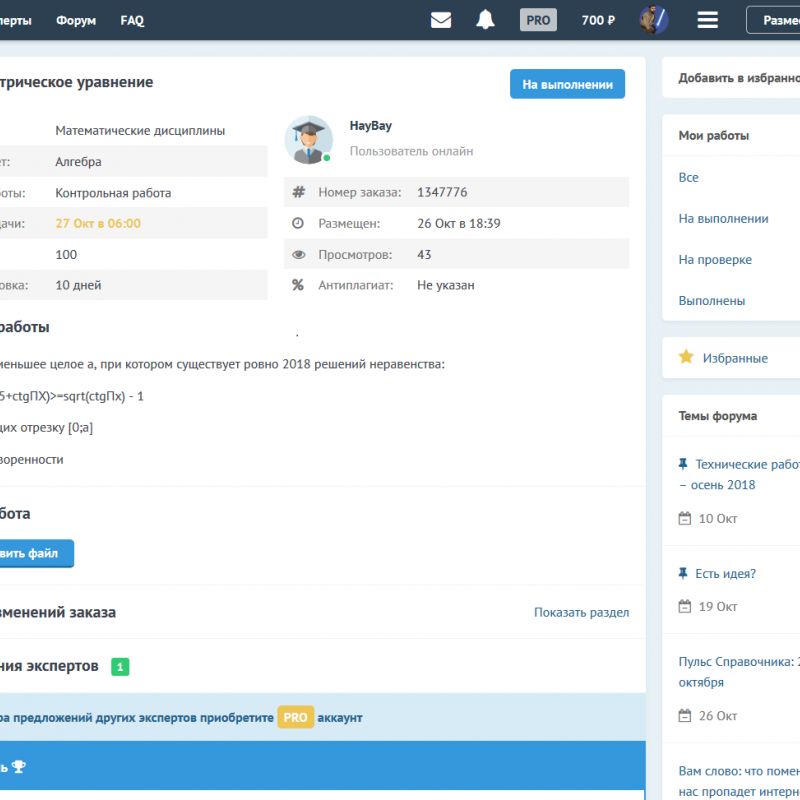Click the user profile avatar in header
The height and width of the screenshot is (800, 800).
pos(653,20)
